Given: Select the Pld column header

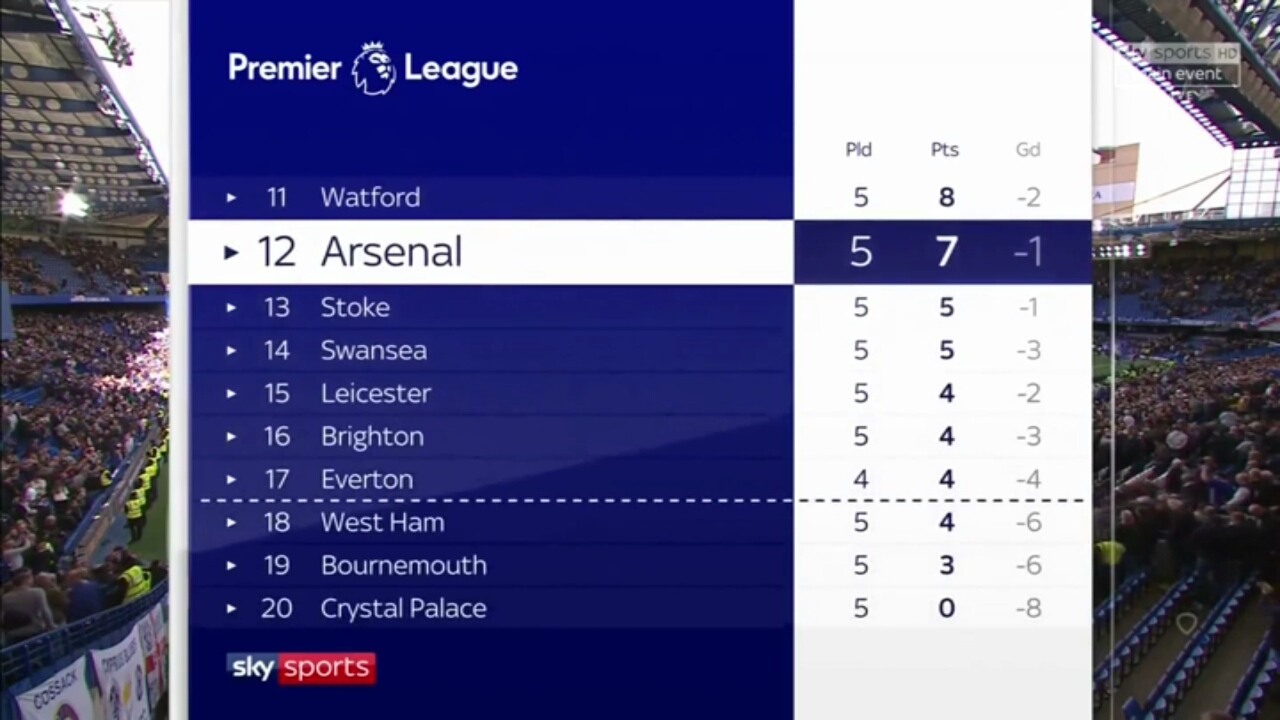Looking at the screenshot, I should (859, 150).
